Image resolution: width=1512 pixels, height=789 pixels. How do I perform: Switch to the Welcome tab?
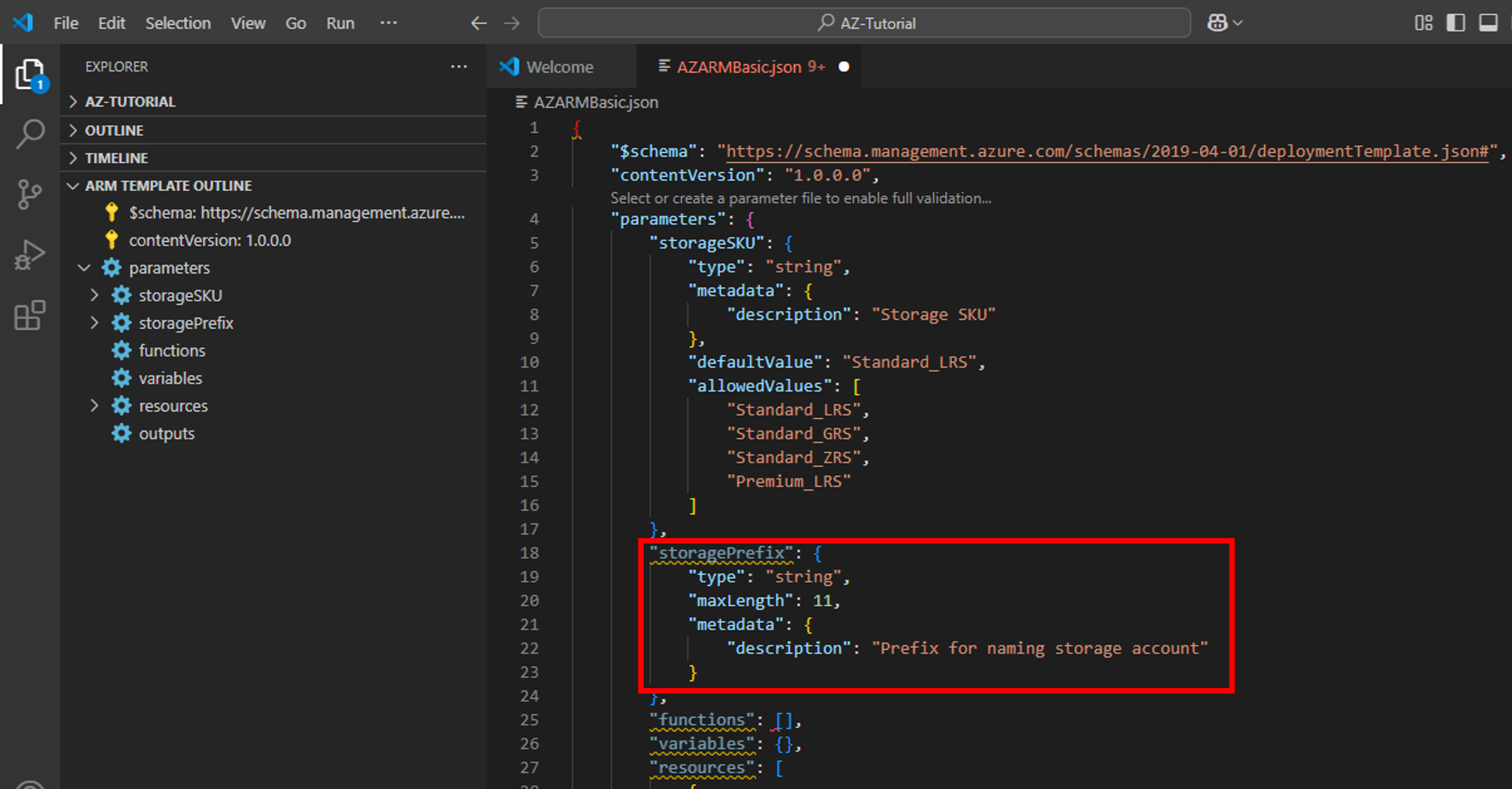(x=560, y=67)
